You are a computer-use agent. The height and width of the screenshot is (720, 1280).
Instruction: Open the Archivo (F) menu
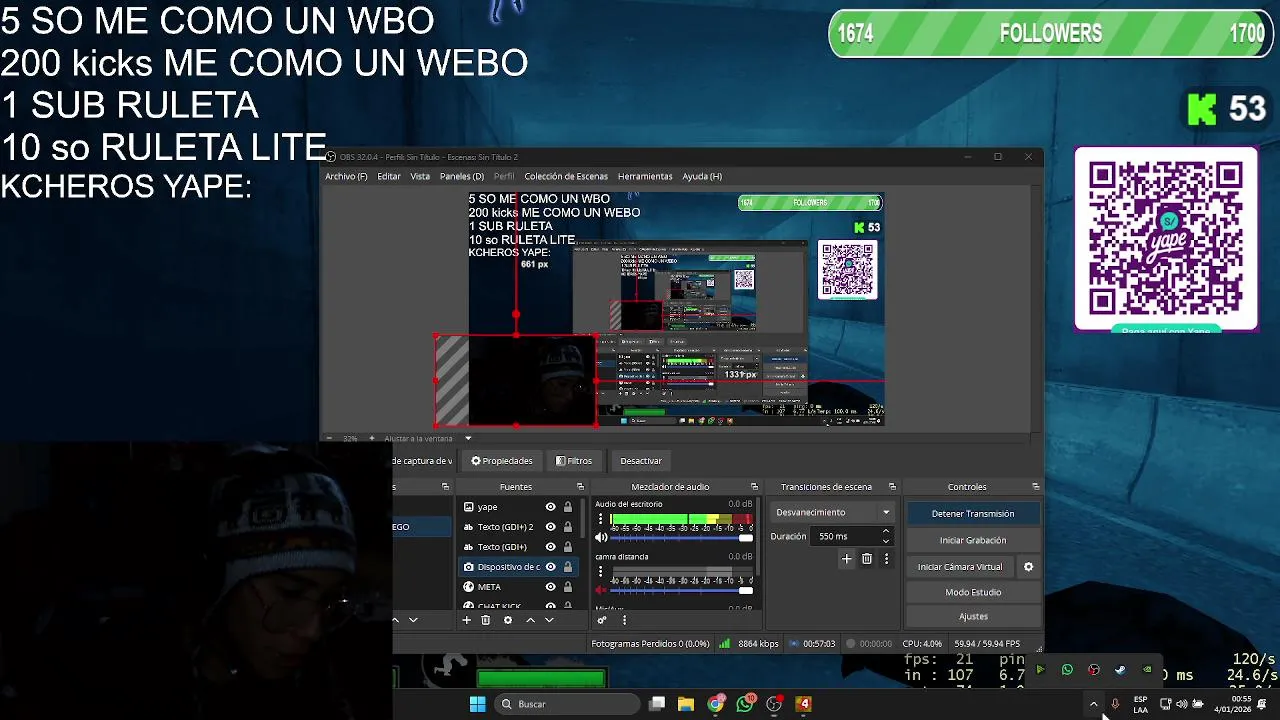pos(346,176)
